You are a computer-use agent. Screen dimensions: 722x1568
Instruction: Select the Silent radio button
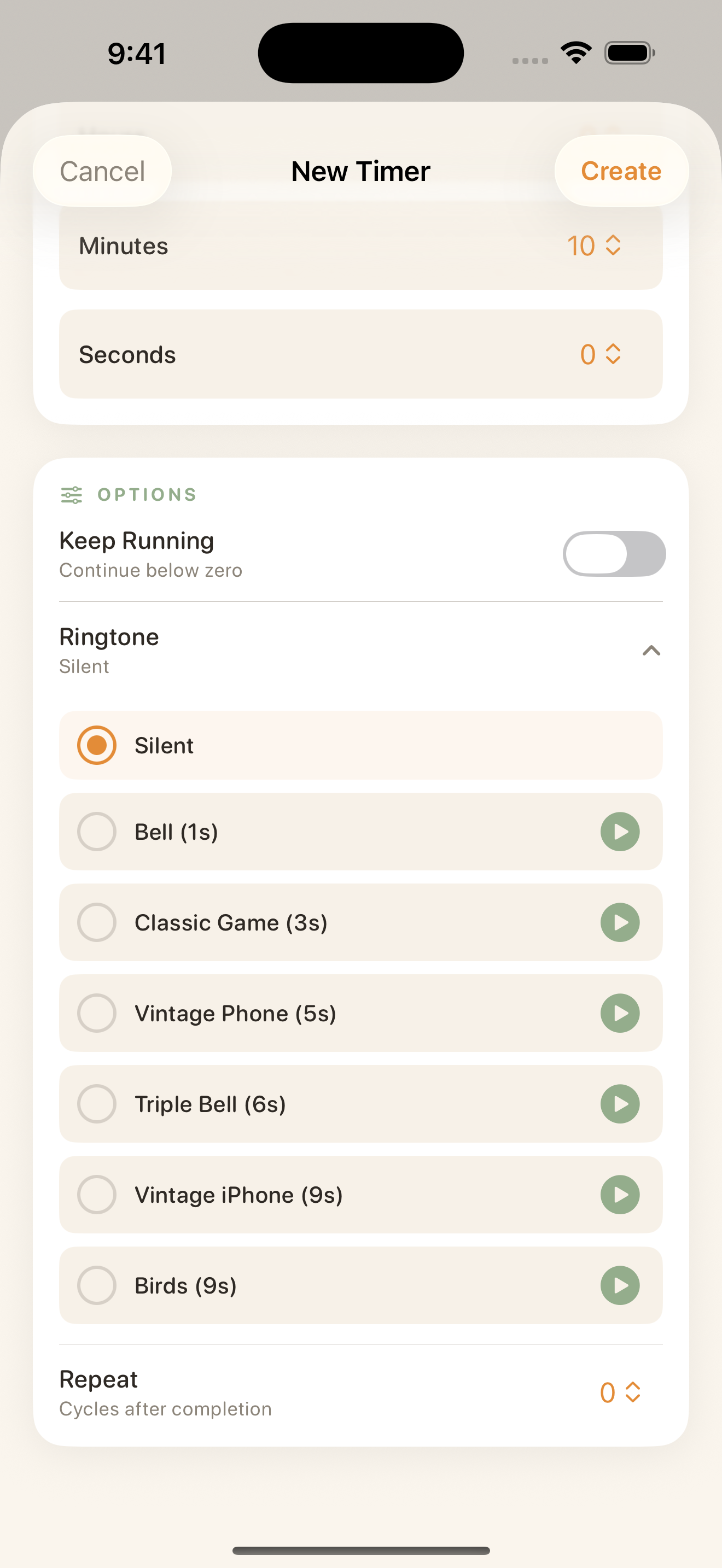click(x=97, y=745)
